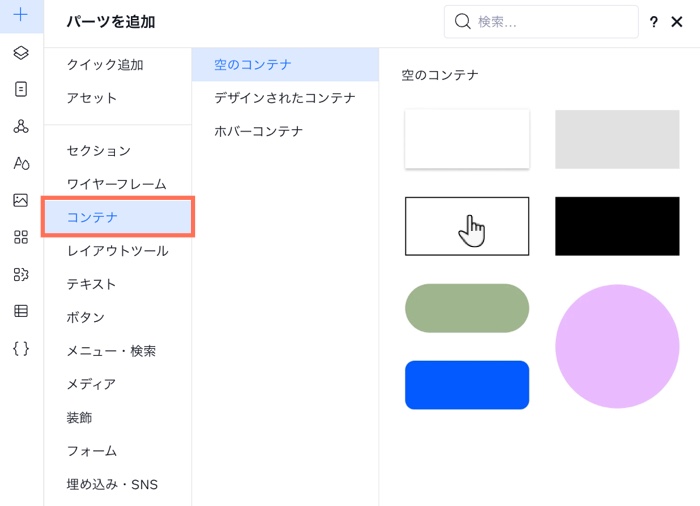Open the Site Structure nodes icon
Viewport: 700px width, 506px height.
click(21, 126)
